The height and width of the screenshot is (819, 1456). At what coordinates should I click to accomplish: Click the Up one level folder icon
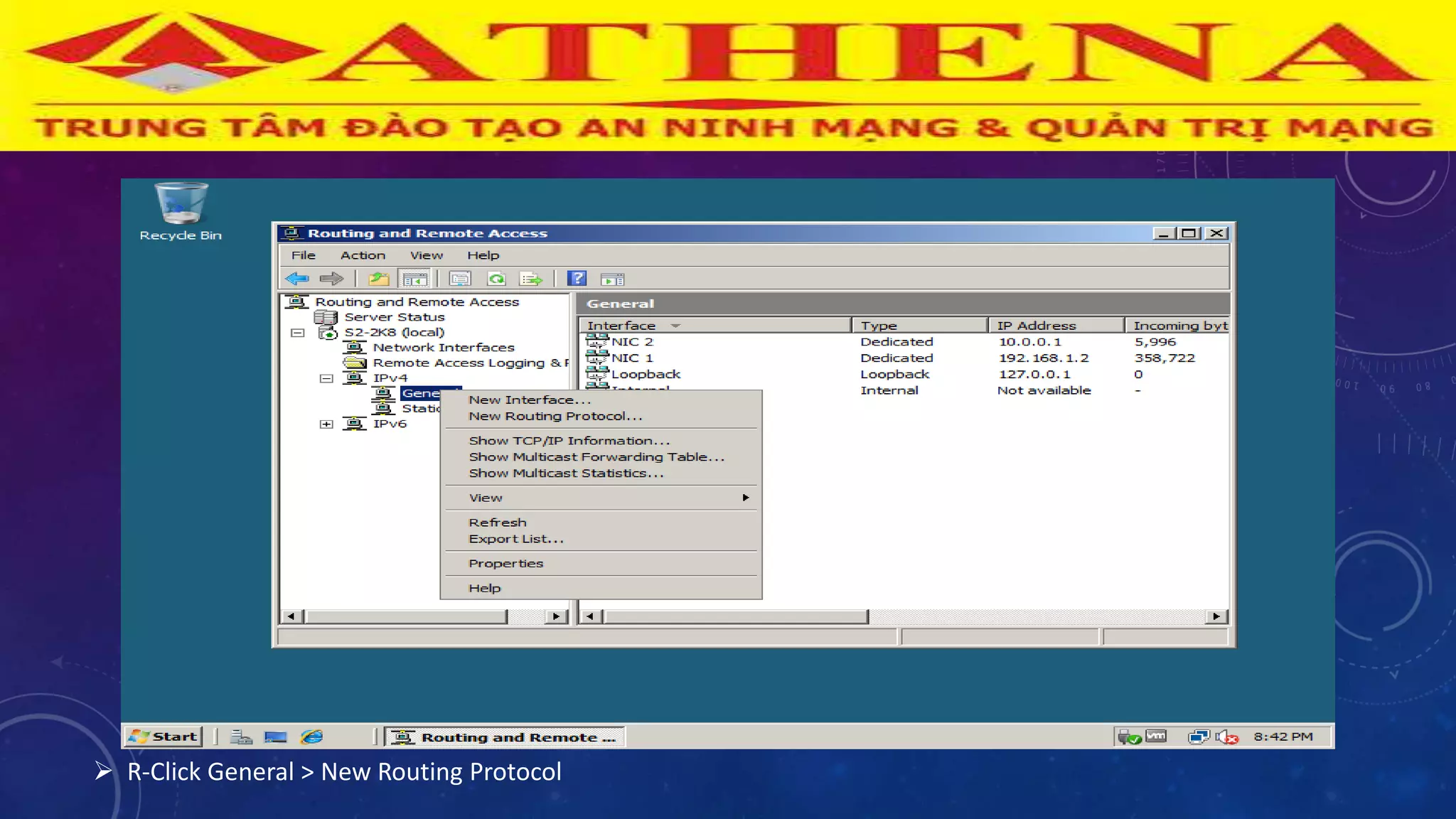[x=379, y=279]
